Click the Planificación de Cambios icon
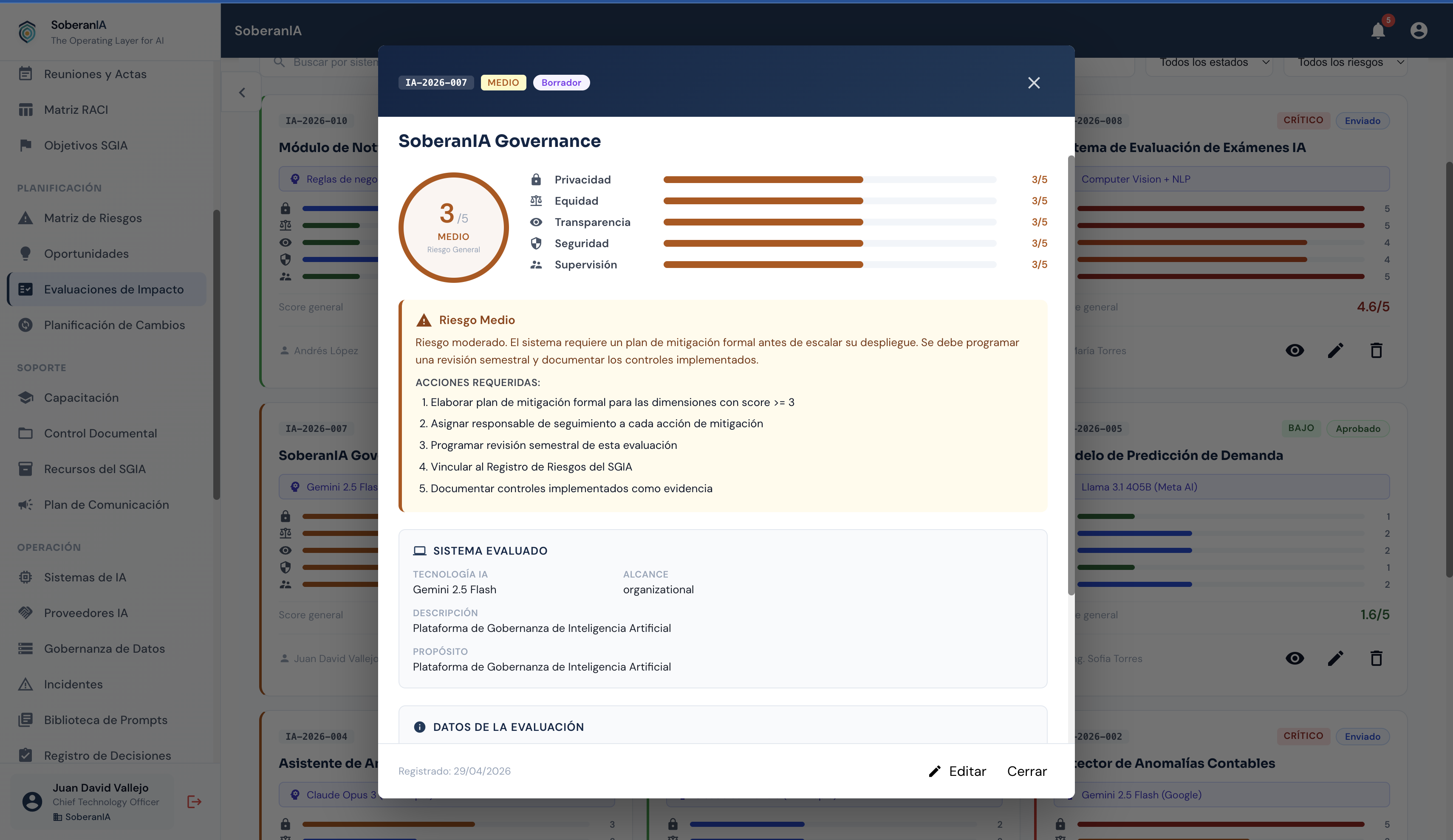Screen dimensions: 1453x840 pos(25,324)
